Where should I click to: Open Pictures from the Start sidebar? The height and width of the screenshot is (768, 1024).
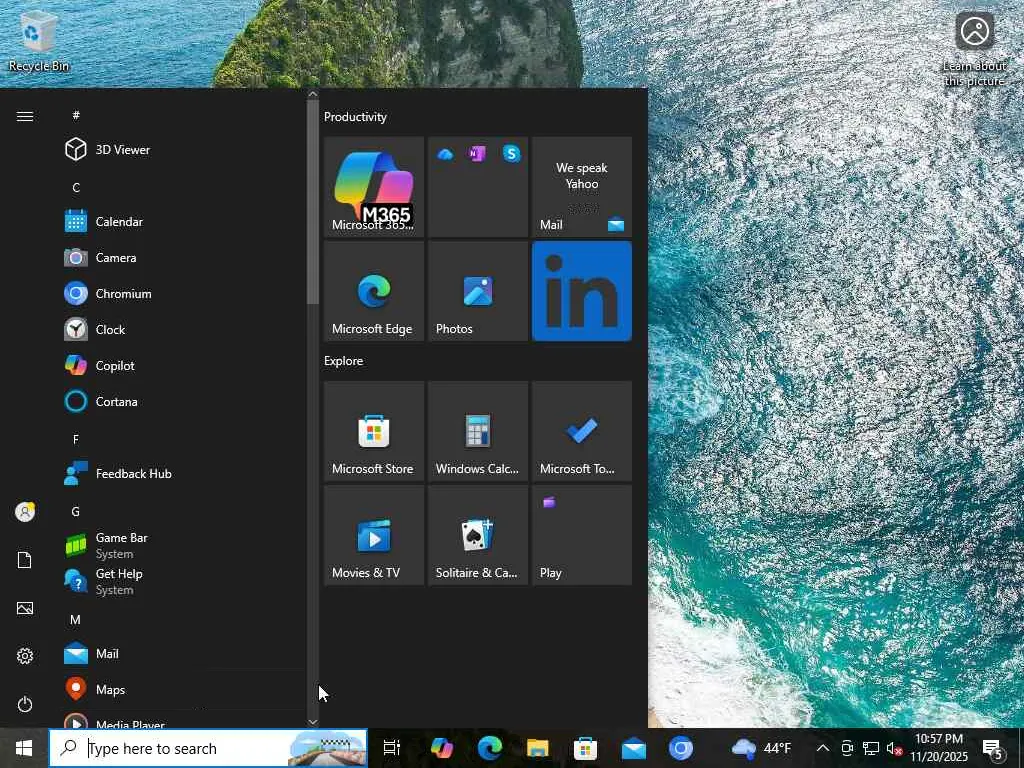click(x=25, y=608)
